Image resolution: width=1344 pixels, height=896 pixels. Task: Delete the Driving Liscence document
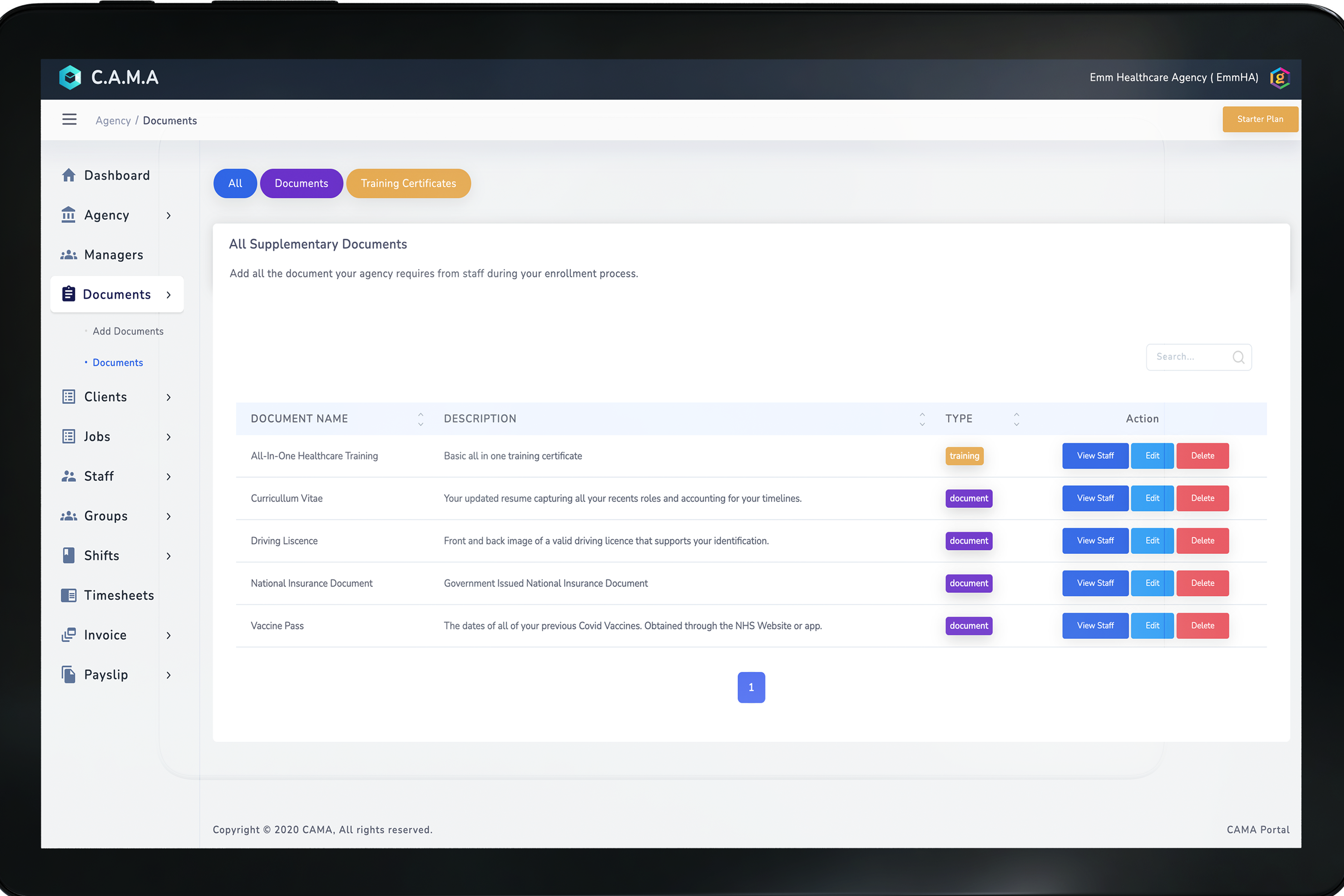(1202, 541)
